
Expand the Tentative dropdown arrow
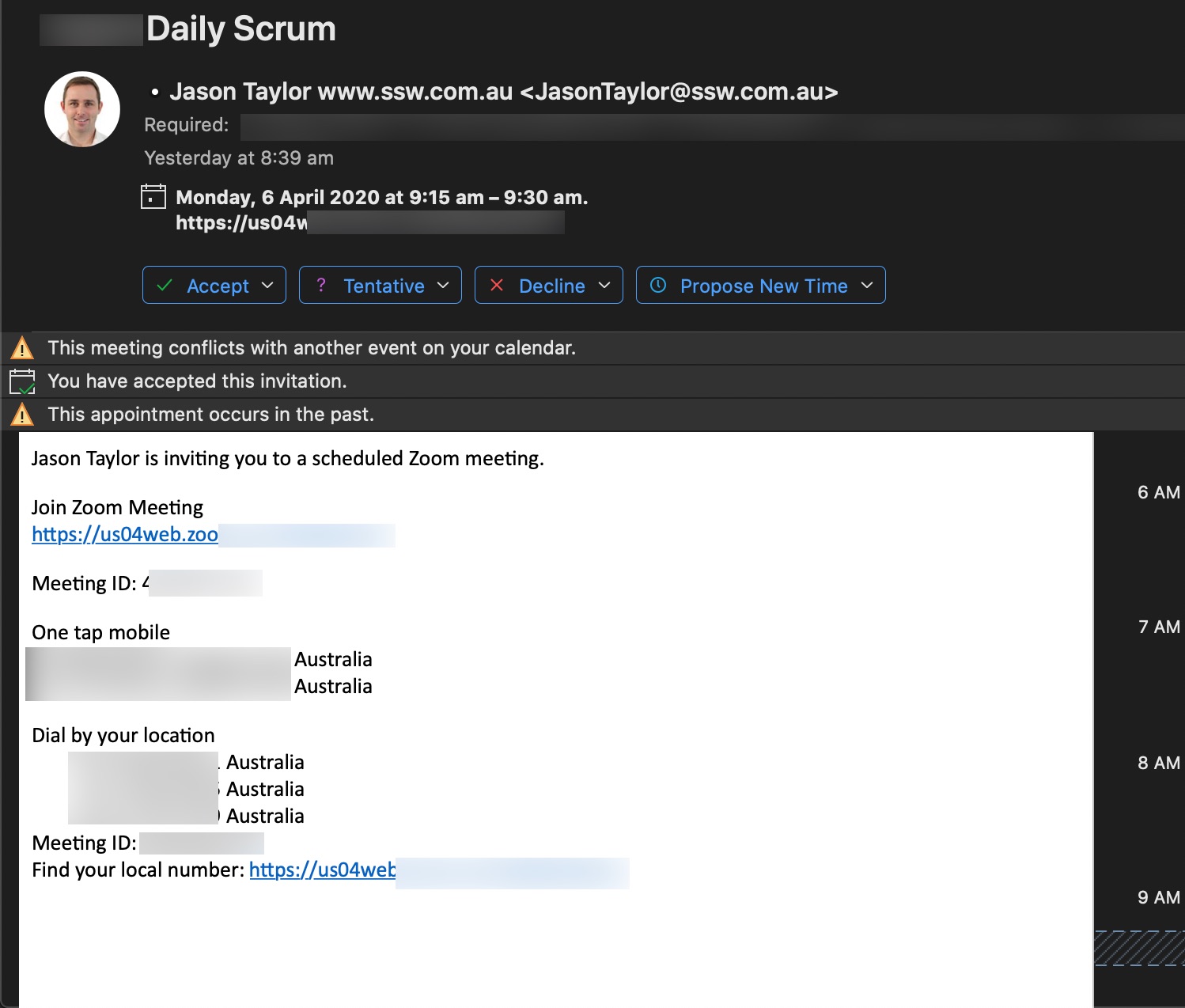click(x=443, y=286)
